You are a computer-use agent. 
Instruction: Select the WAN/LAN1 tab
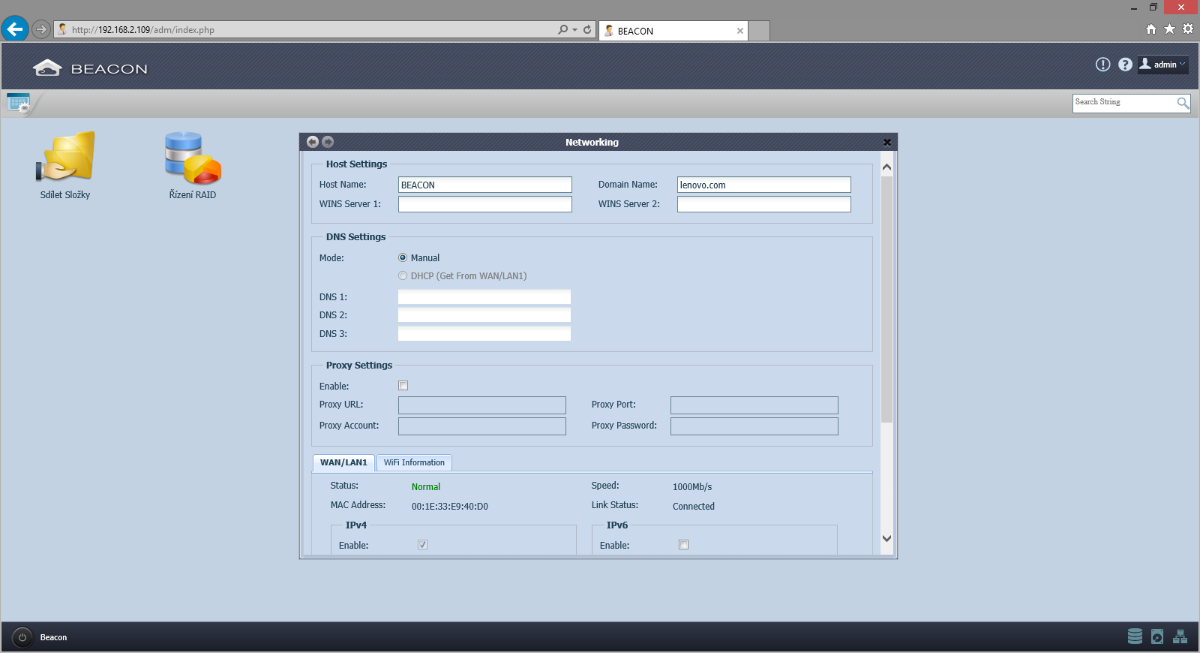point(343,462)
